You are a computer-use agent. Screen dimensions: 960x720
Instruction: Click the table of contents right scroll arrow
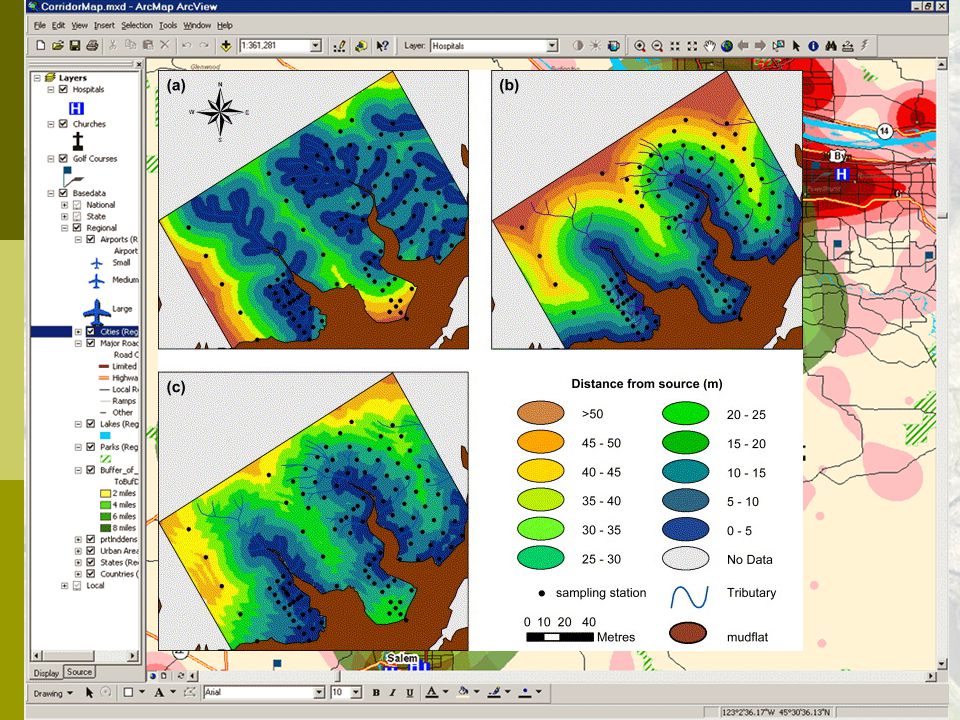(x=133, y=656)
